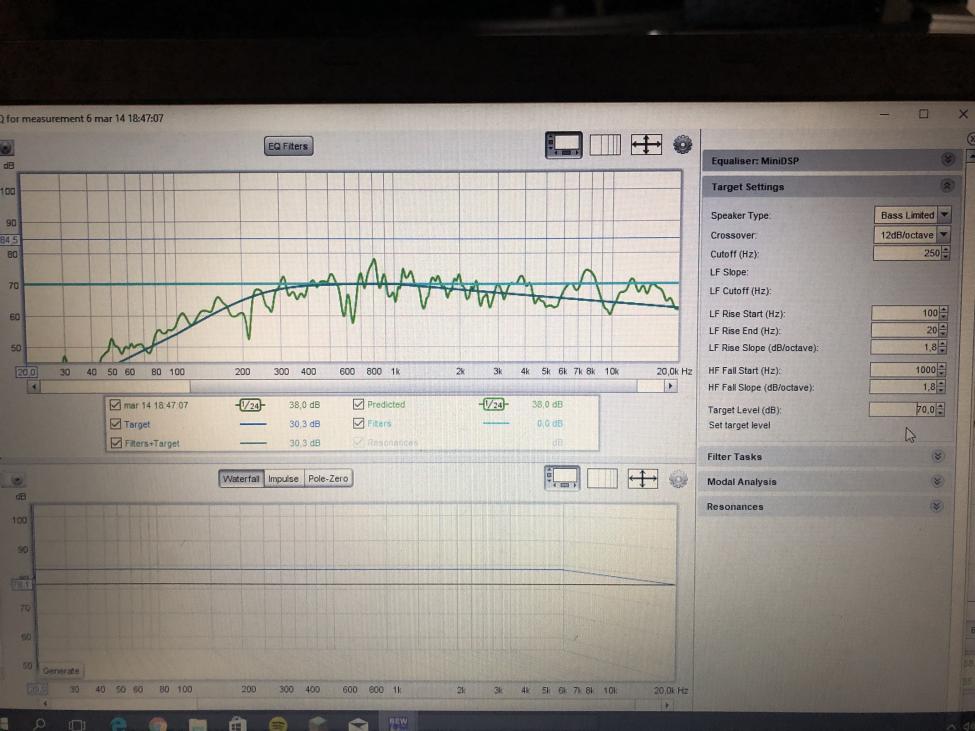The height and width of the screenshot is (731, 975).
Task: Open Windows taskbar search
Action: (39, 724)
